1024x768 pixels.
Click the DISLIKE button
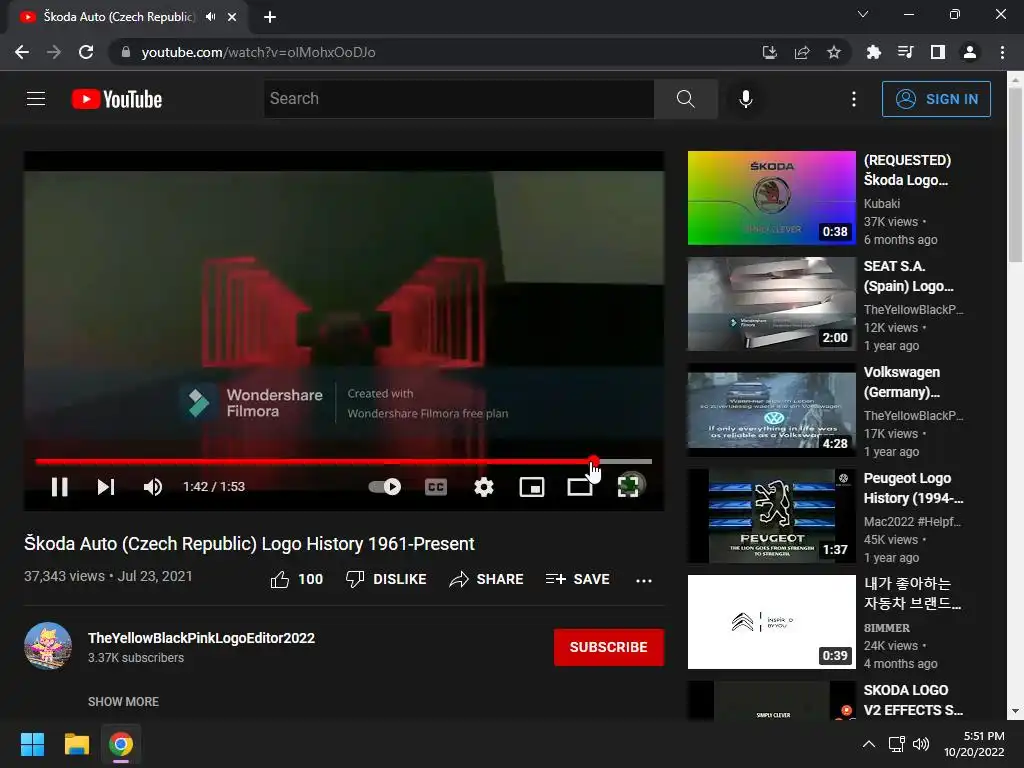pyautogui.click(x=386, y=579)
